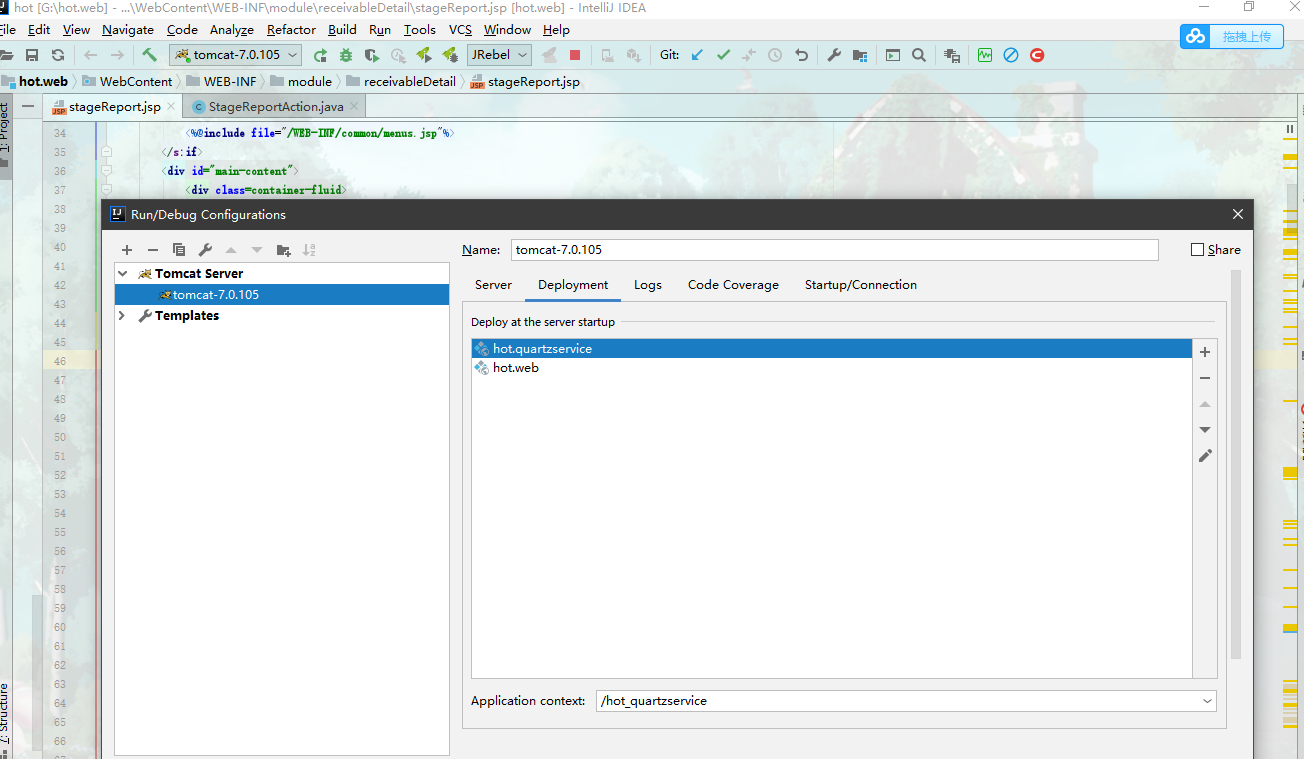This screenshot has height=759, width=1304.
Task: Switch to the Logs tab
Action: (648, 285)
